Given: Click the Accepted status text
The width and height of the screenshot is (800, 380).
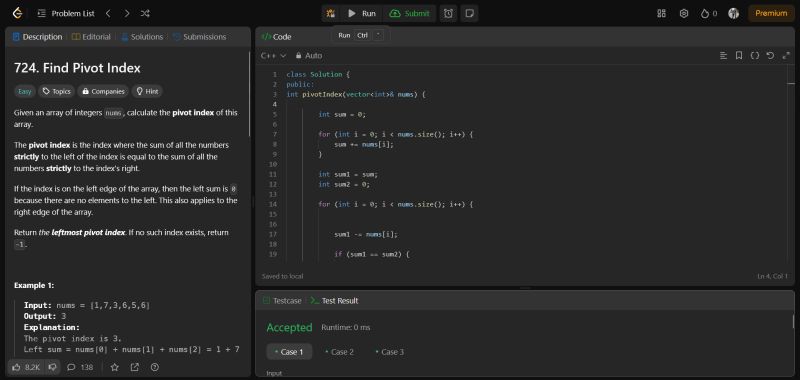Looking at the screenshot, I should tap(289, 327).
